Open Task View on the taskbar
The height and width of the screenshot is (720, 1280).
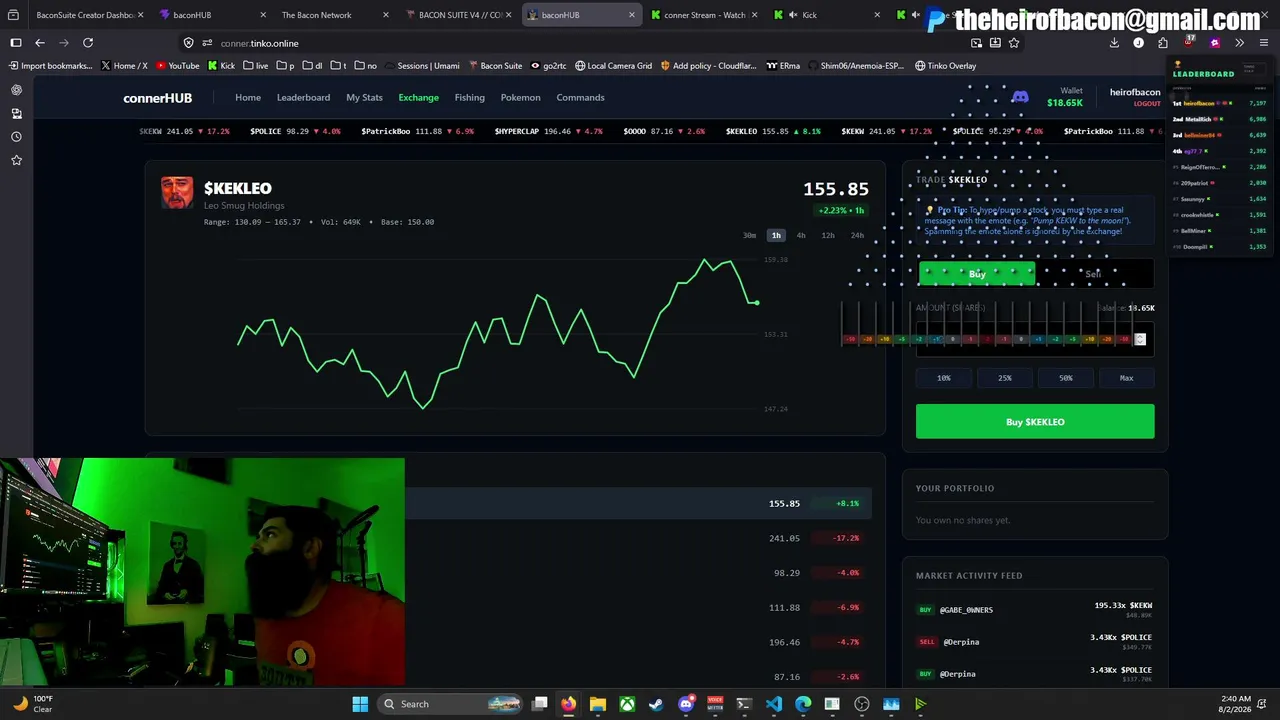point(540,704)
